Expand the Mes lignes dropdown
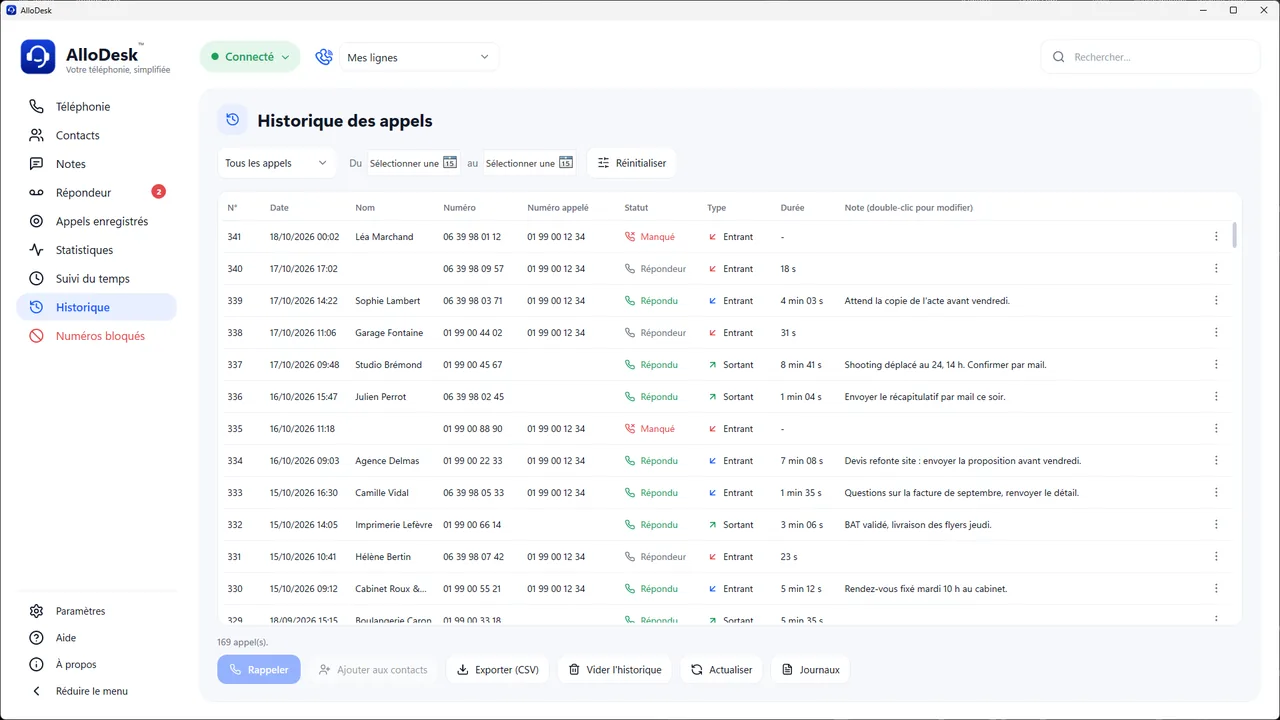 [419, 57]
